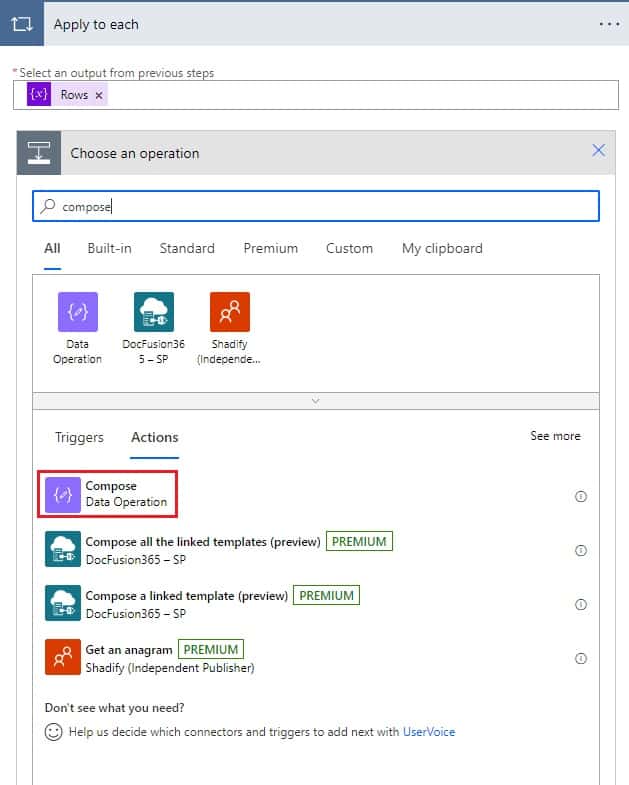Open the UserVoice link

tap(429, 732)
